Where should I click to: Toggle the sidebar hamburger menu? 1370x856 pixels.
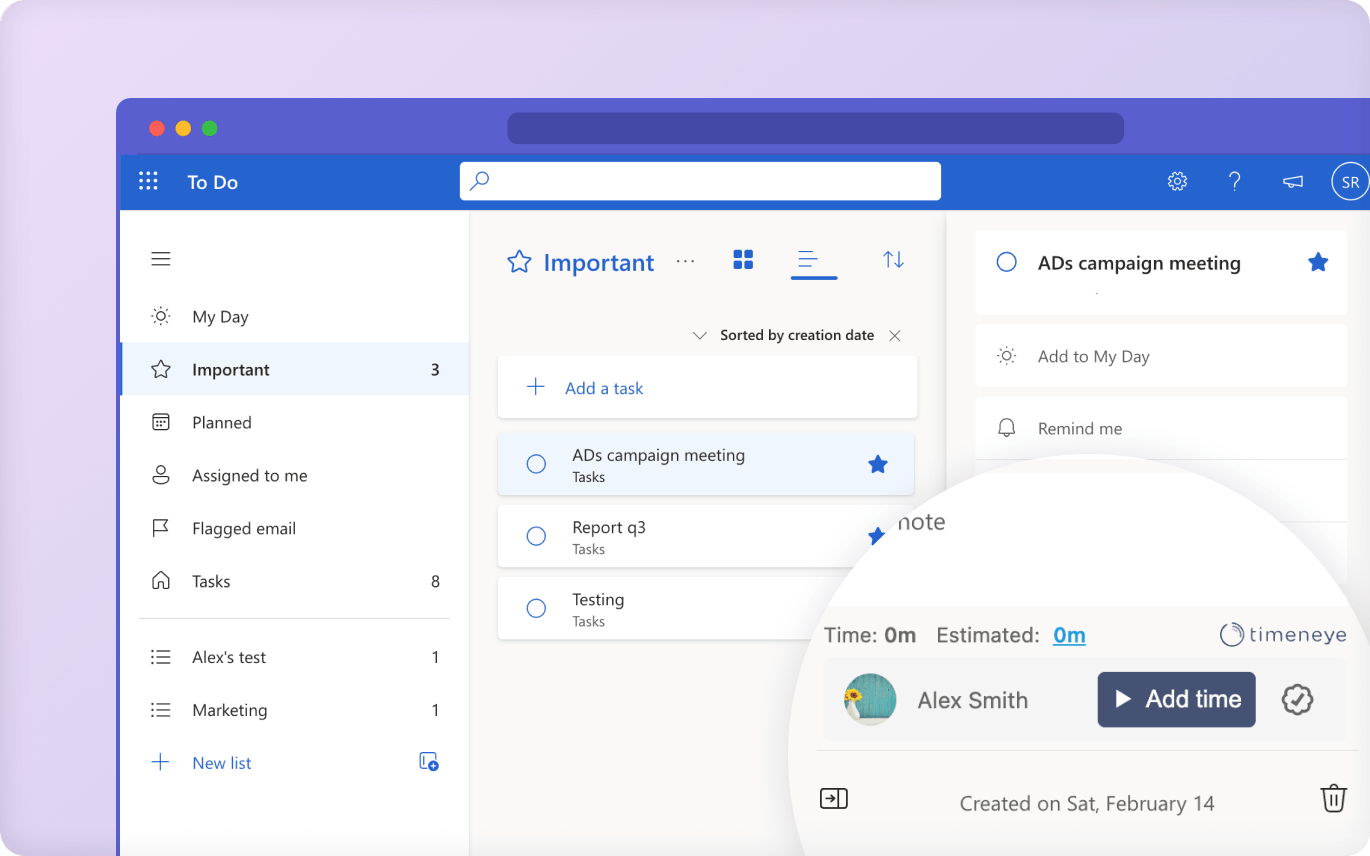point(161,259)
